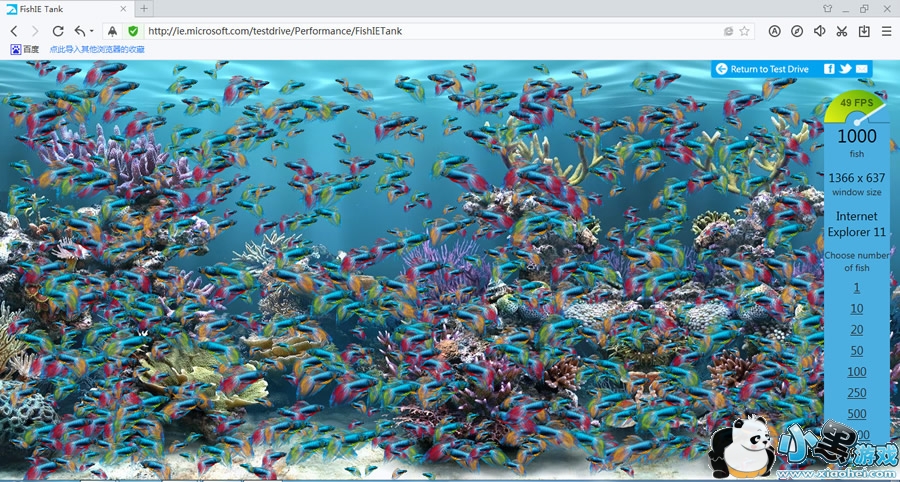Viewport: 900px width, 482px height.
Task: Set fish count to 20
Action: pyautogui.click(x=856, y=329)
